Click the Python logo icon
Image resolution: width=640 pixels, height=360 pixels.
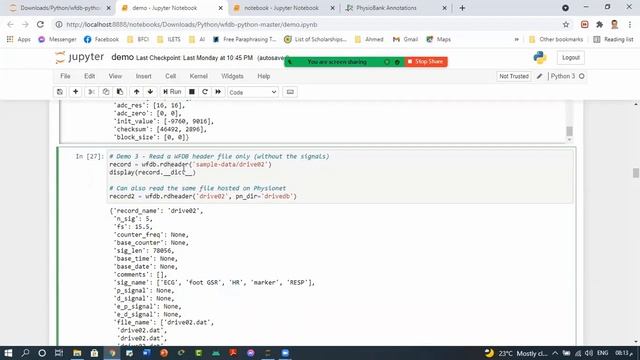pos(540,58)
